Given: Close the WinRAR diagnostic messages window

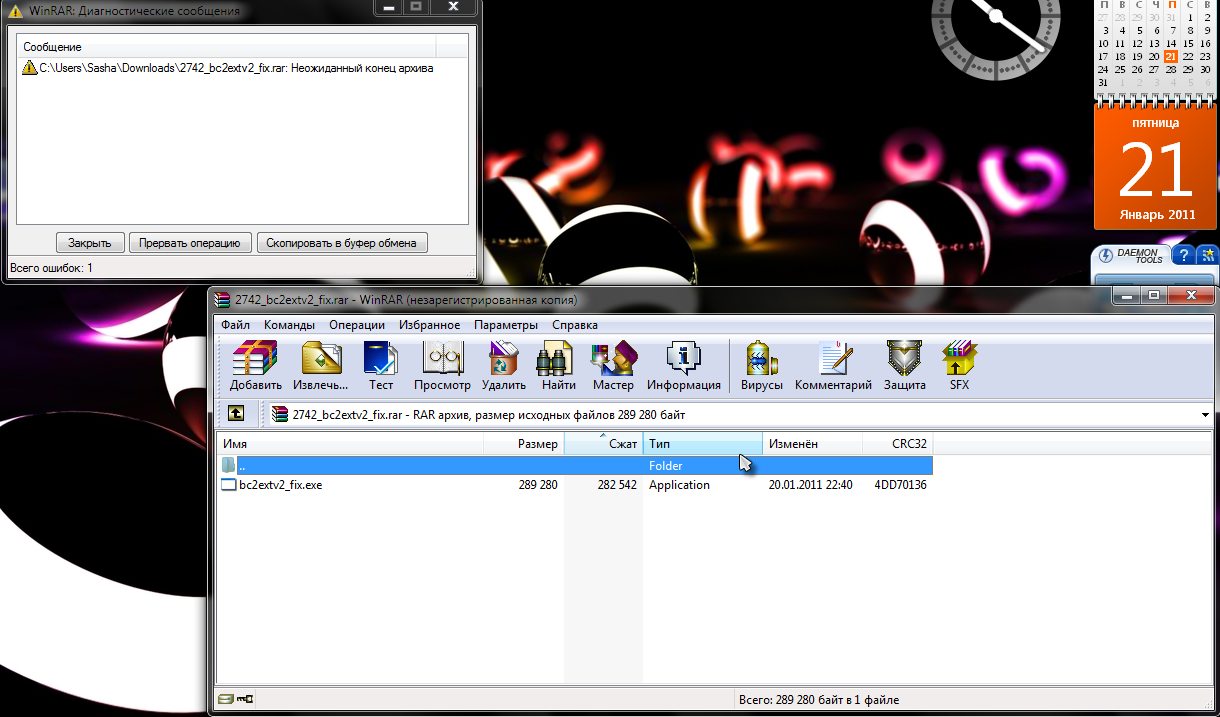Looking at the screenshot, I should pos(454,7).
